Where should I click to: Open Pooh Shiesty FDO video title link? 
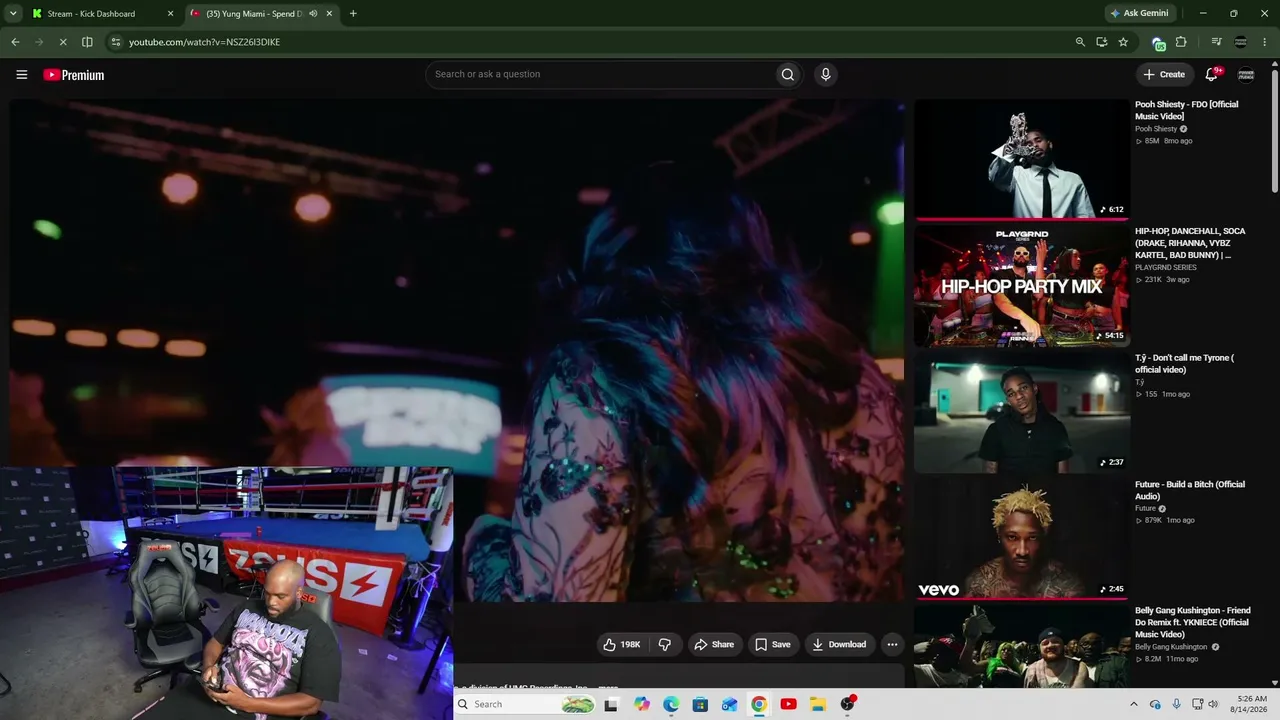[x=1186, y=110]
